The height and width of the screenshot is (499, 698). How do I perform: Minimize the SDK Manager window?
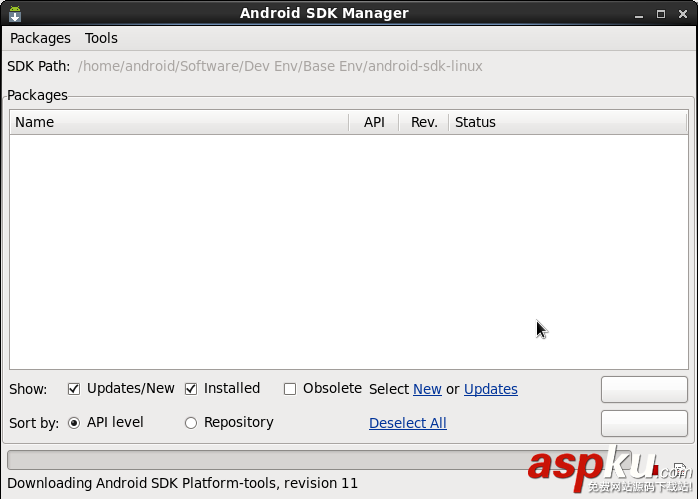(x=639, y=14)
